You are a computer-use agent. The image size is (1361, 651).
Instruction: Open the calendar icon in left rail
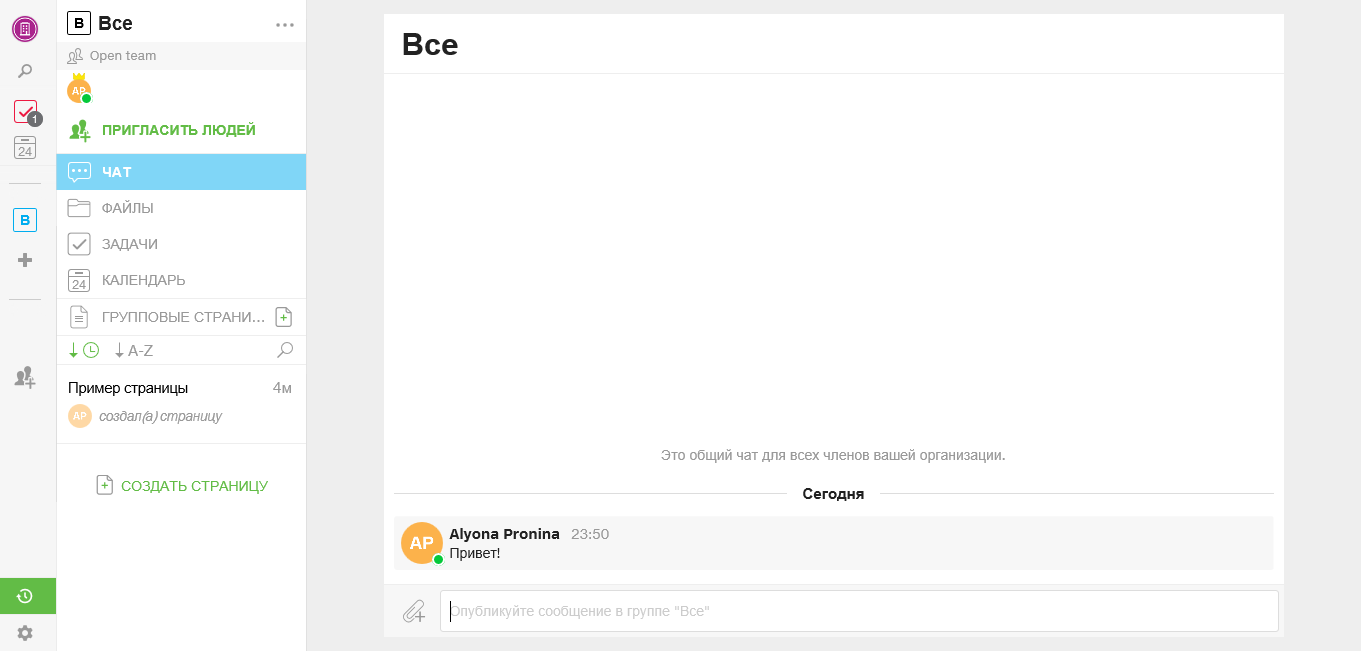pyautogui.click(x=25, y=148)
